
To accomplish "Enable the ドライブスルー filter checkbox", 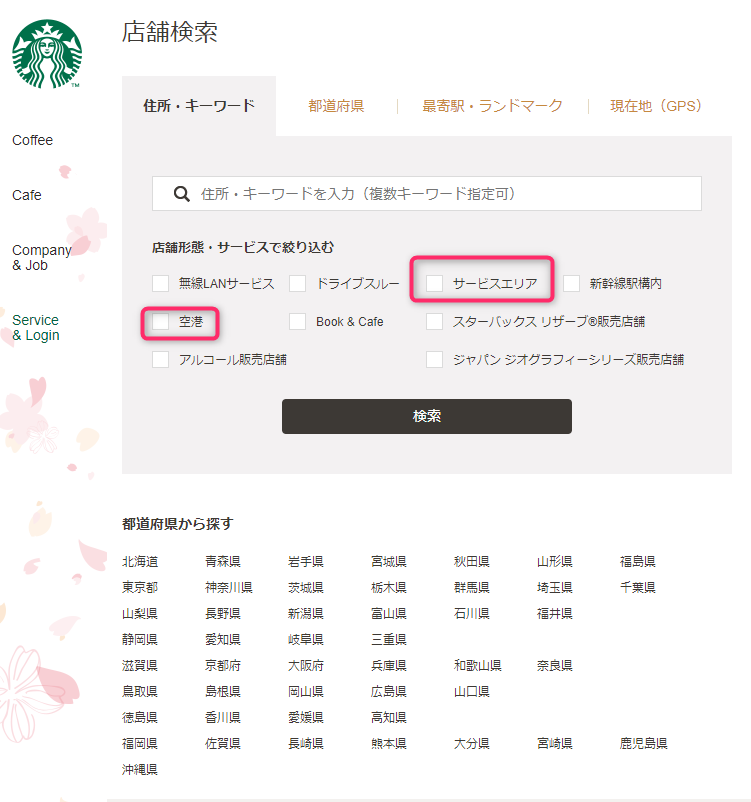I will 298,284.
